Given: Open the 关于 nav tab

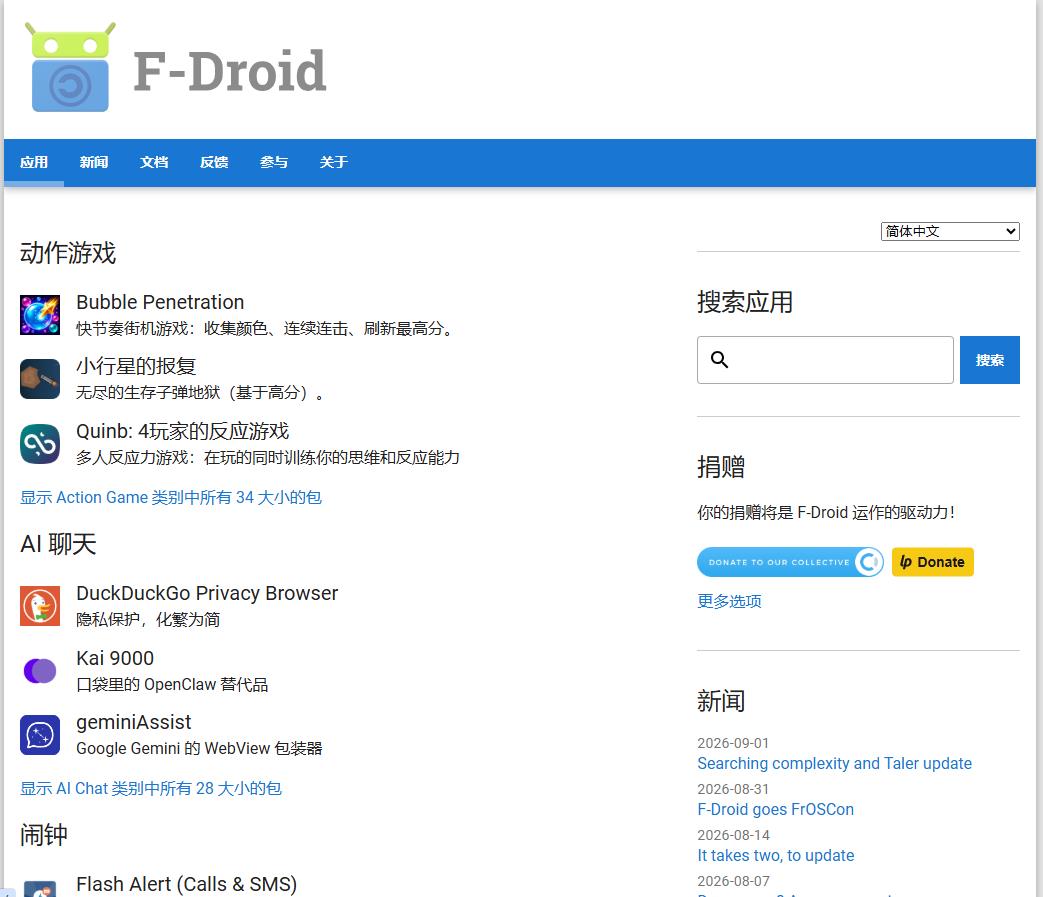Looking at the screenshot, I should [x=334, y=162].
